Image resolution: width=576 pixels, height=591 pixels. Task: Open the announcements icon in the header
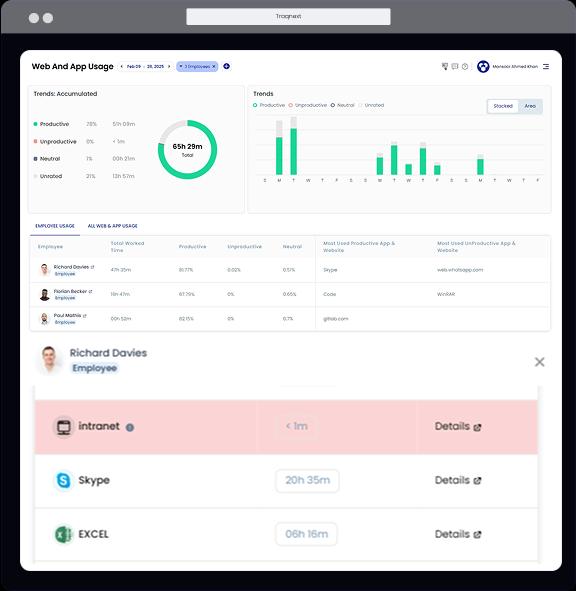click(445, 66)
